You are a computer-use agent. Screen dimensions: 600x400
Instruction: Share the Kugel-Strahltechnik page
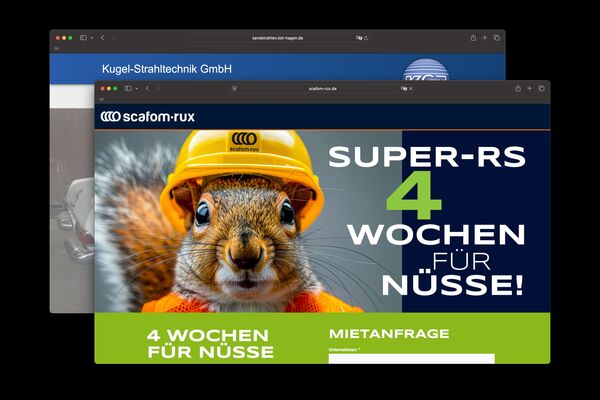point(473,38)
